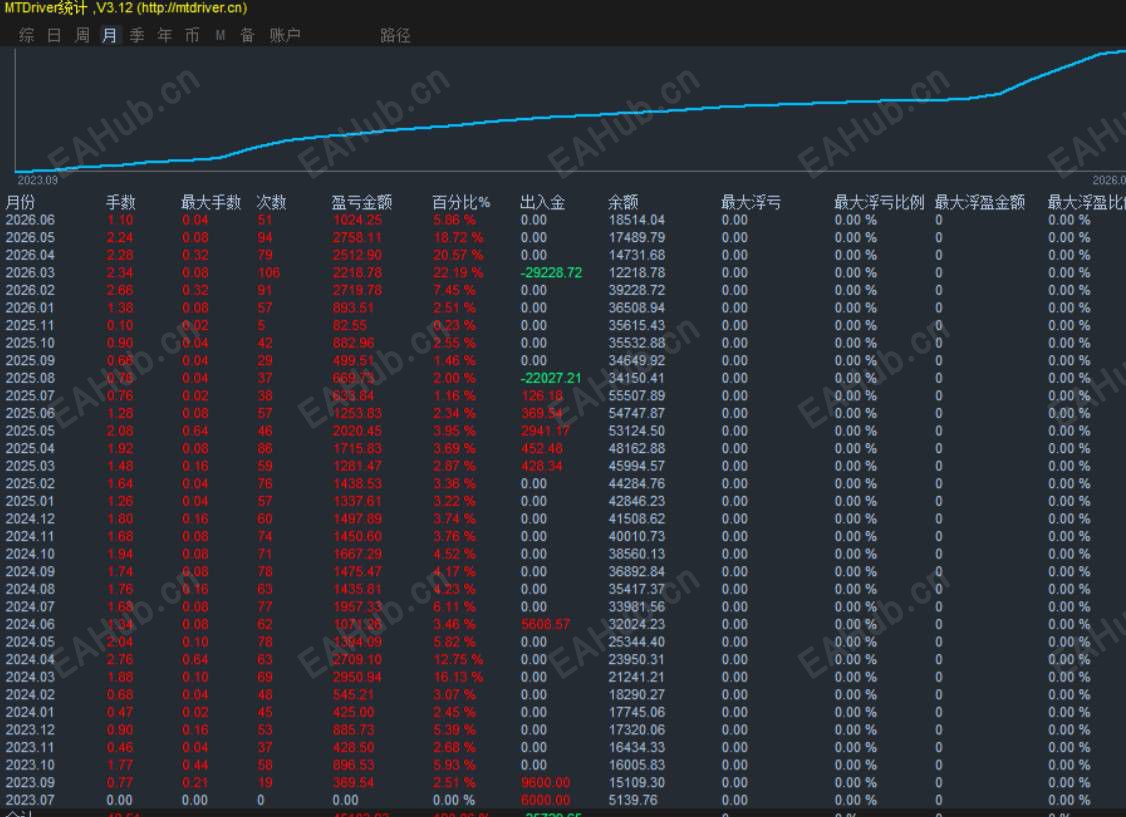The image size is (1126, 817).
Task: Click the 百分比% column header
Action: point(461,202)
